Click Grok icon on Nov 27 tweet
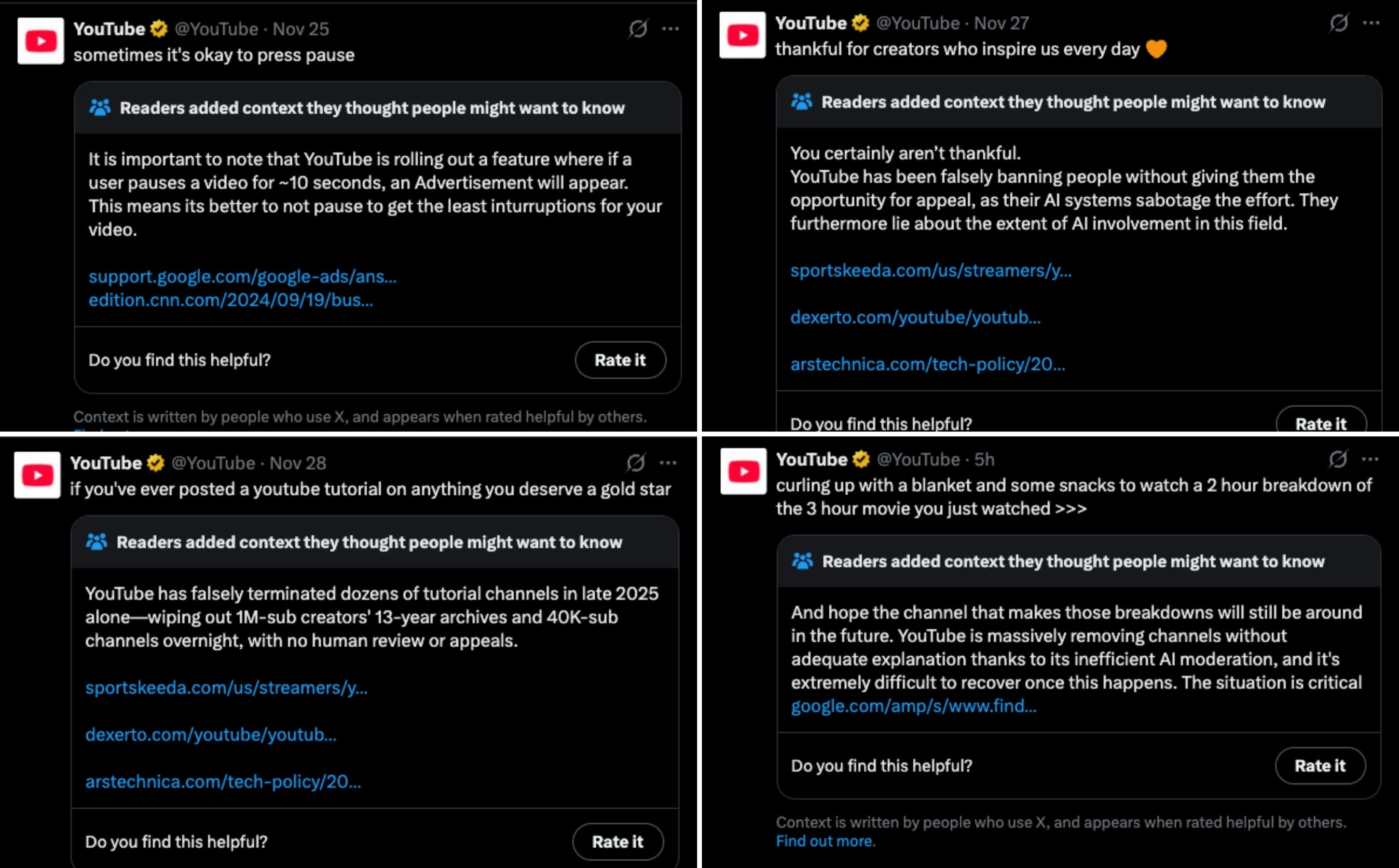The height and width of the screenshot is (868, 1399). click(x=1339, y=23)
